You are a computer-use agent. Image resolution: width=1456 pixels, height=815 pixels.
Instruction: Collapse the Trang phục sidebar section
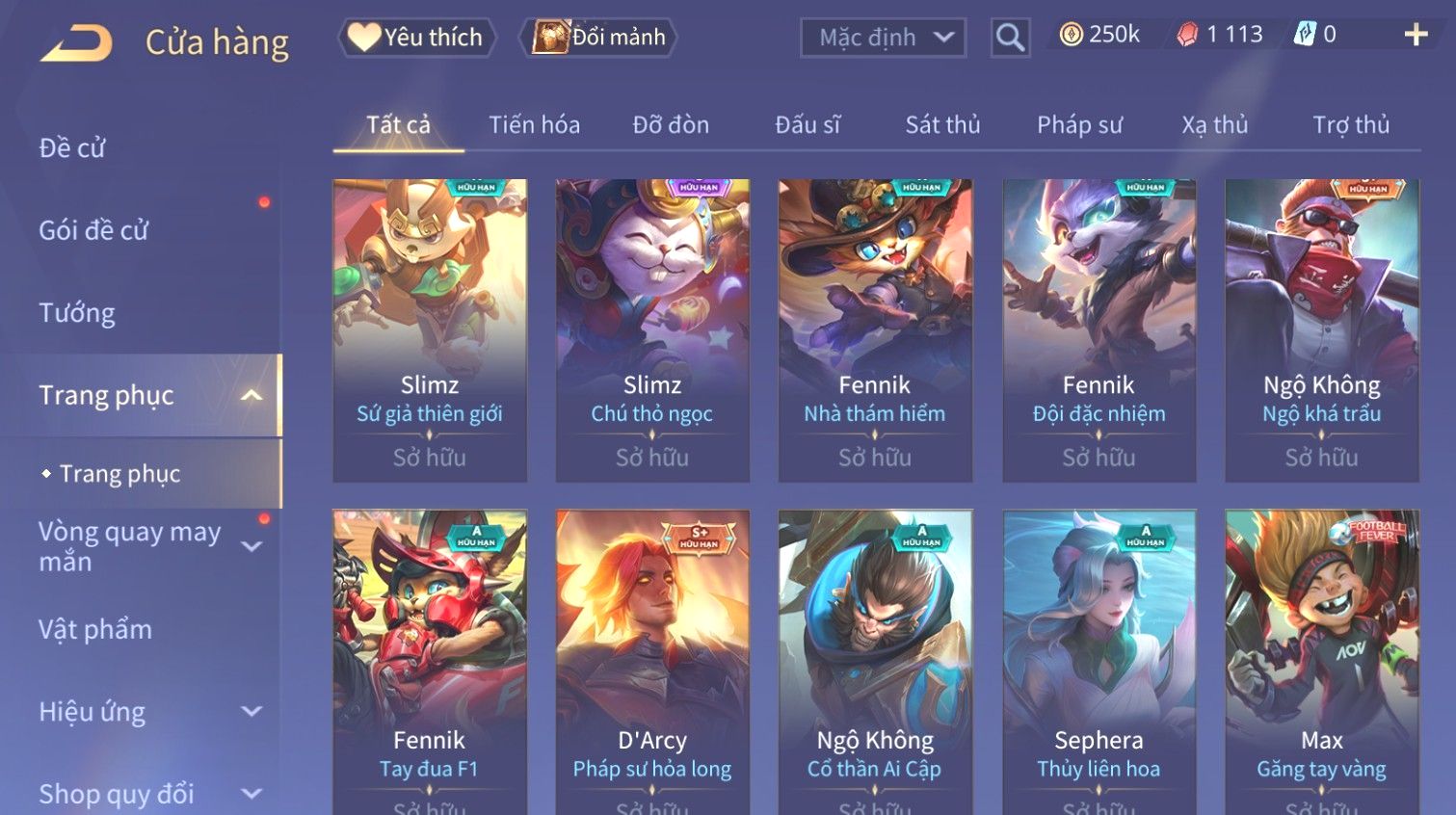pyautogui.click(x=251, y=395)
